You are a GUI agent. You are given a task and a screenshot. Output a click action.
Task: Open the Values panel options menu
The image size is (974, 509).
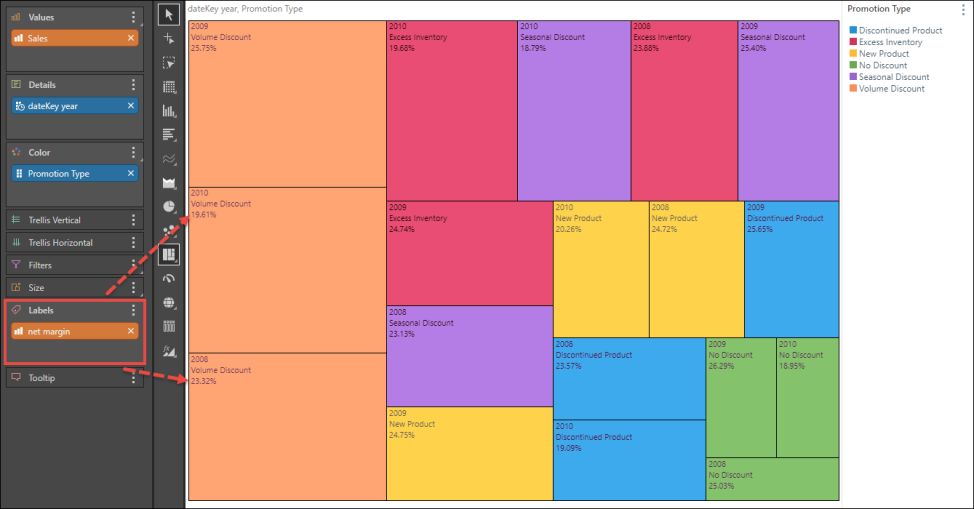click(x=134, y=17)
